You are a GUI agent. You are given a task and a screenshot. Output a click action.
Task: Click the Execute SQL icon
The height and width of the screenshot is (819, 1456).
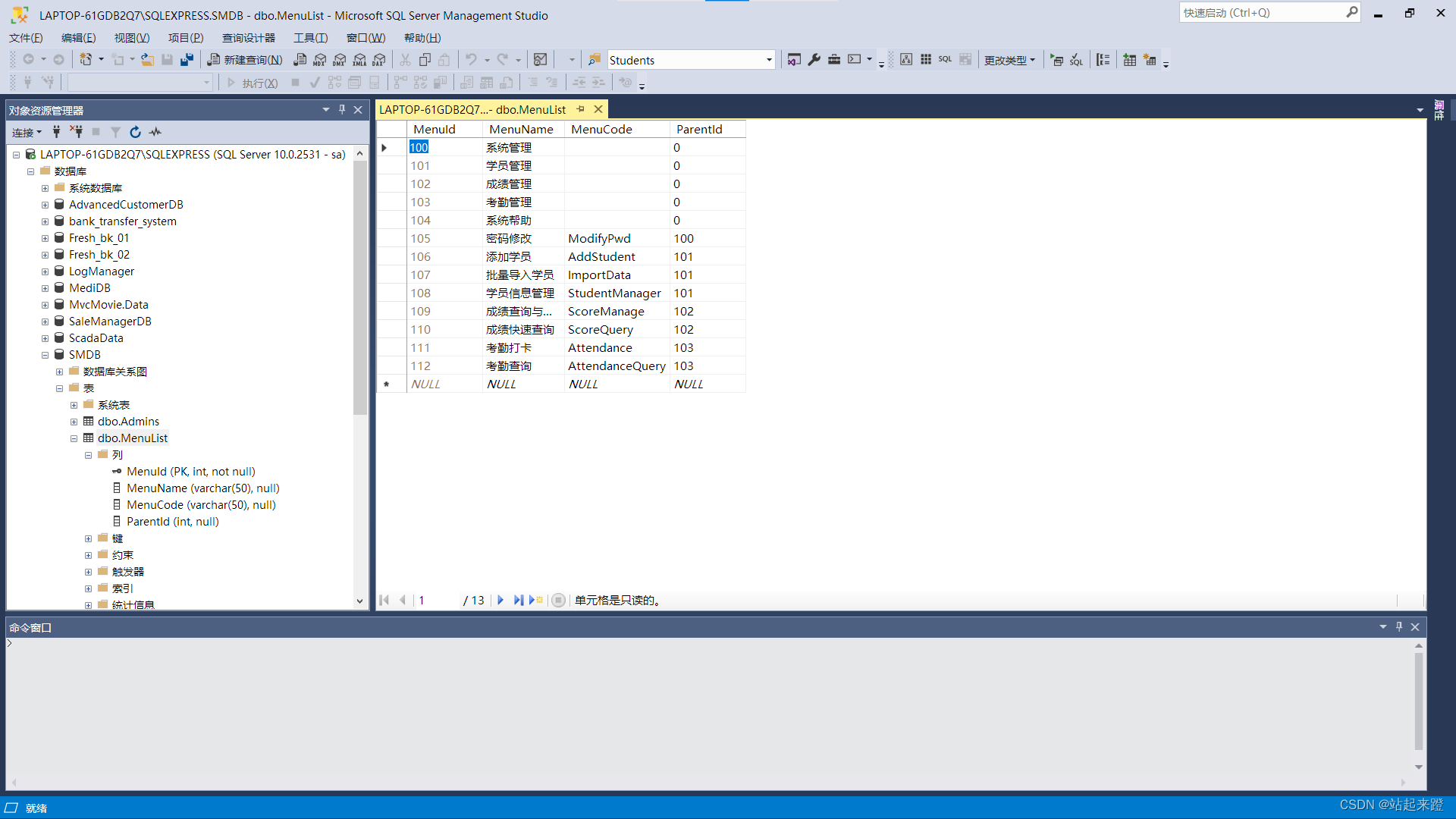pyautogui.click(x=1056, y=60)
